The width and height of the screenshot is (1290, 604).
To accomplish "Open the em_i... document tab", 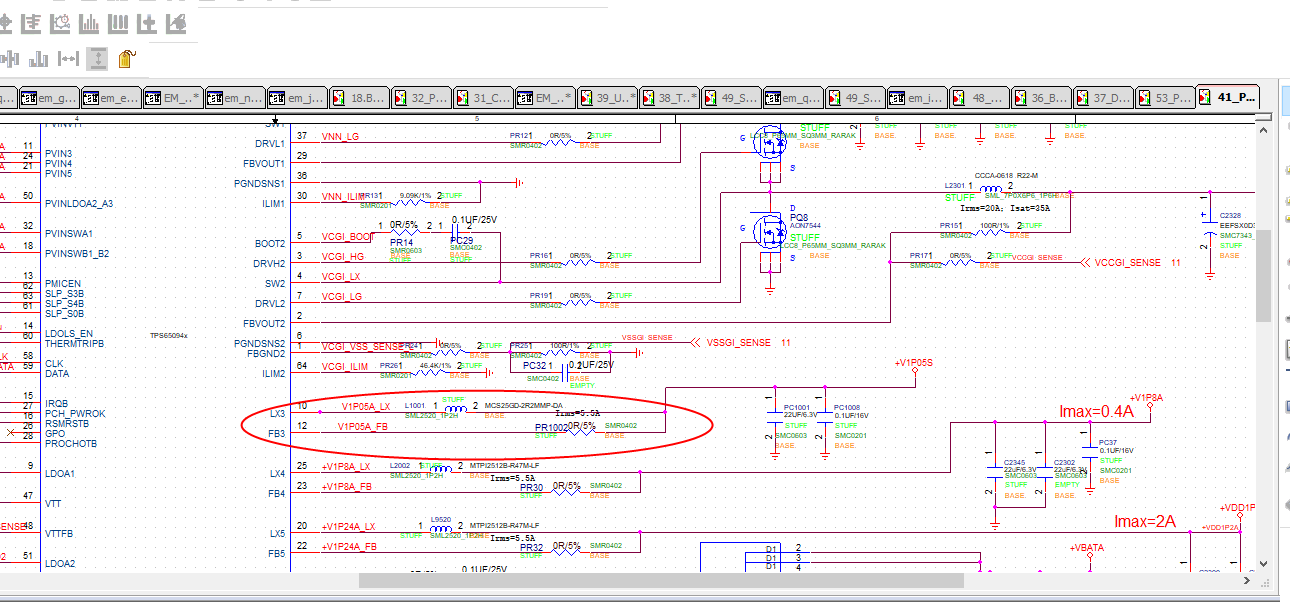I will point(917,98).
